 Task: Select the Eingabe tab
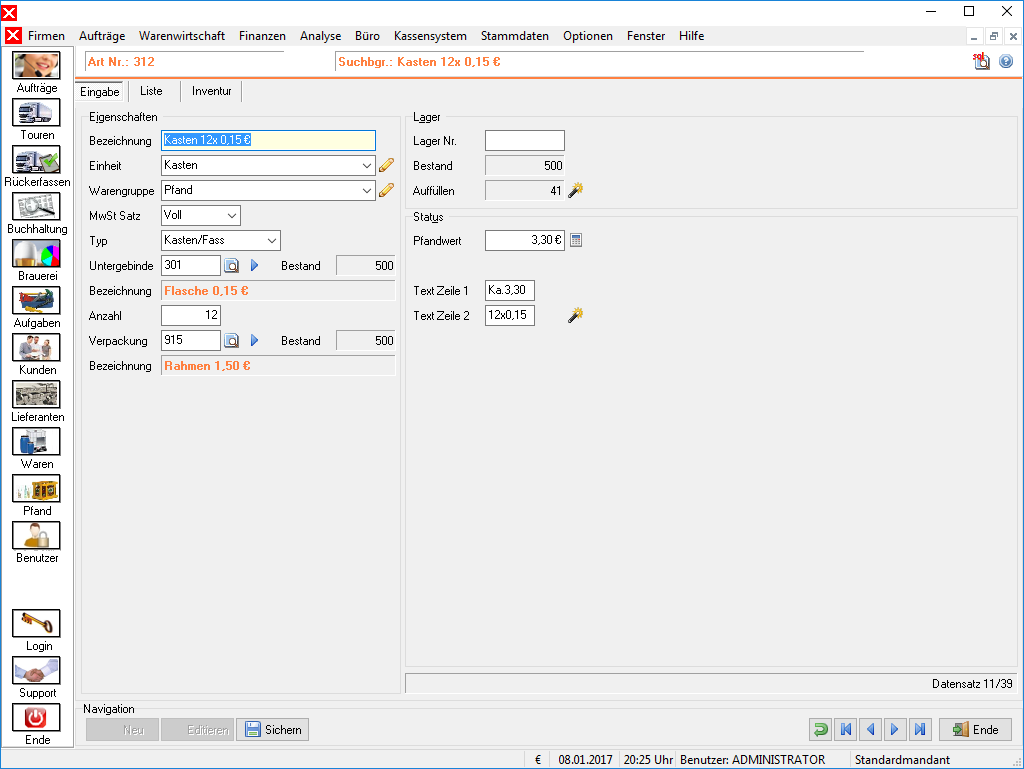pos(100,92)
